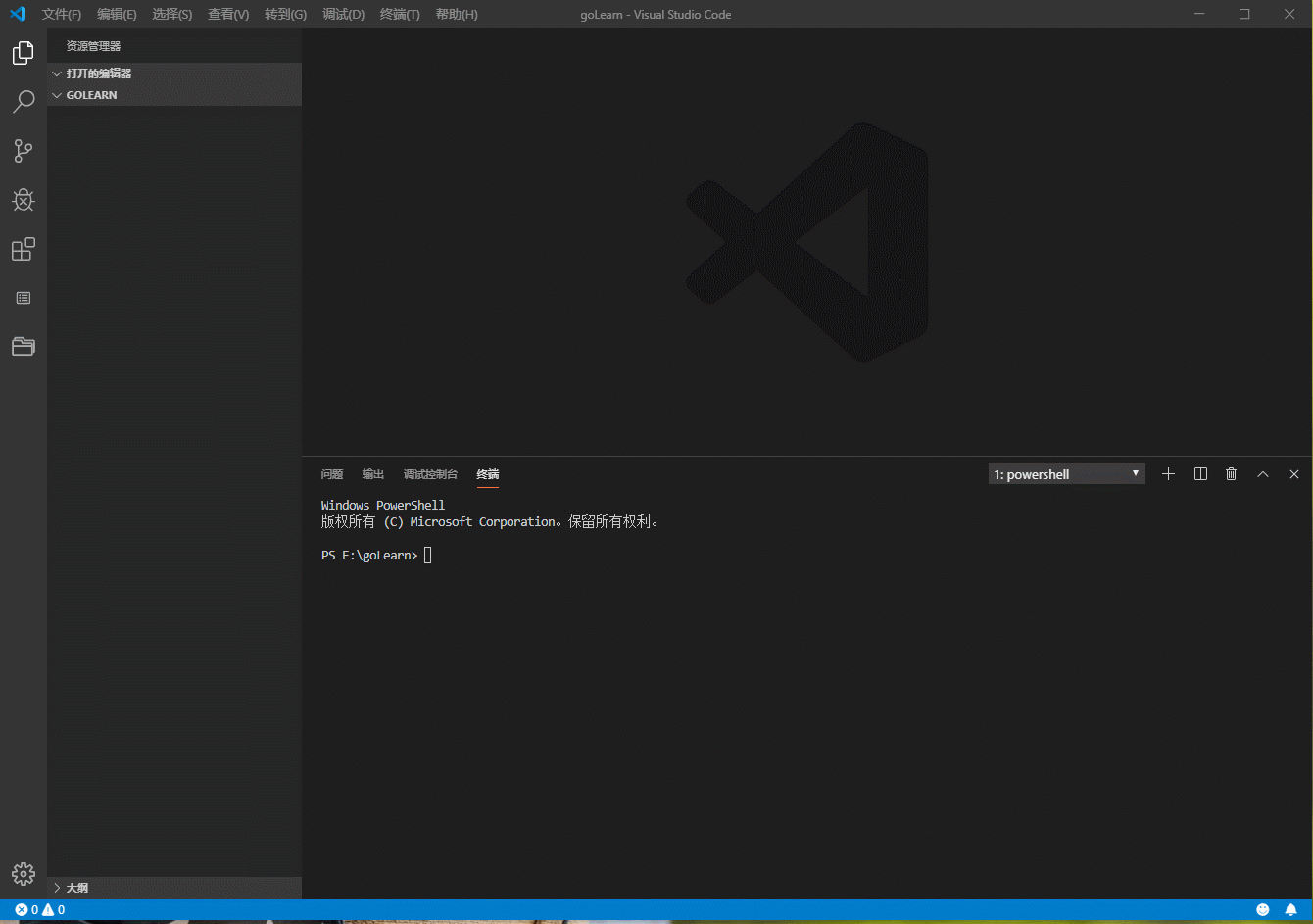Image resolution: width=1313 pixels, height=924 pixels.
Task: Maximize the panel with up chevron
Action: click(x=1263, y=474)
